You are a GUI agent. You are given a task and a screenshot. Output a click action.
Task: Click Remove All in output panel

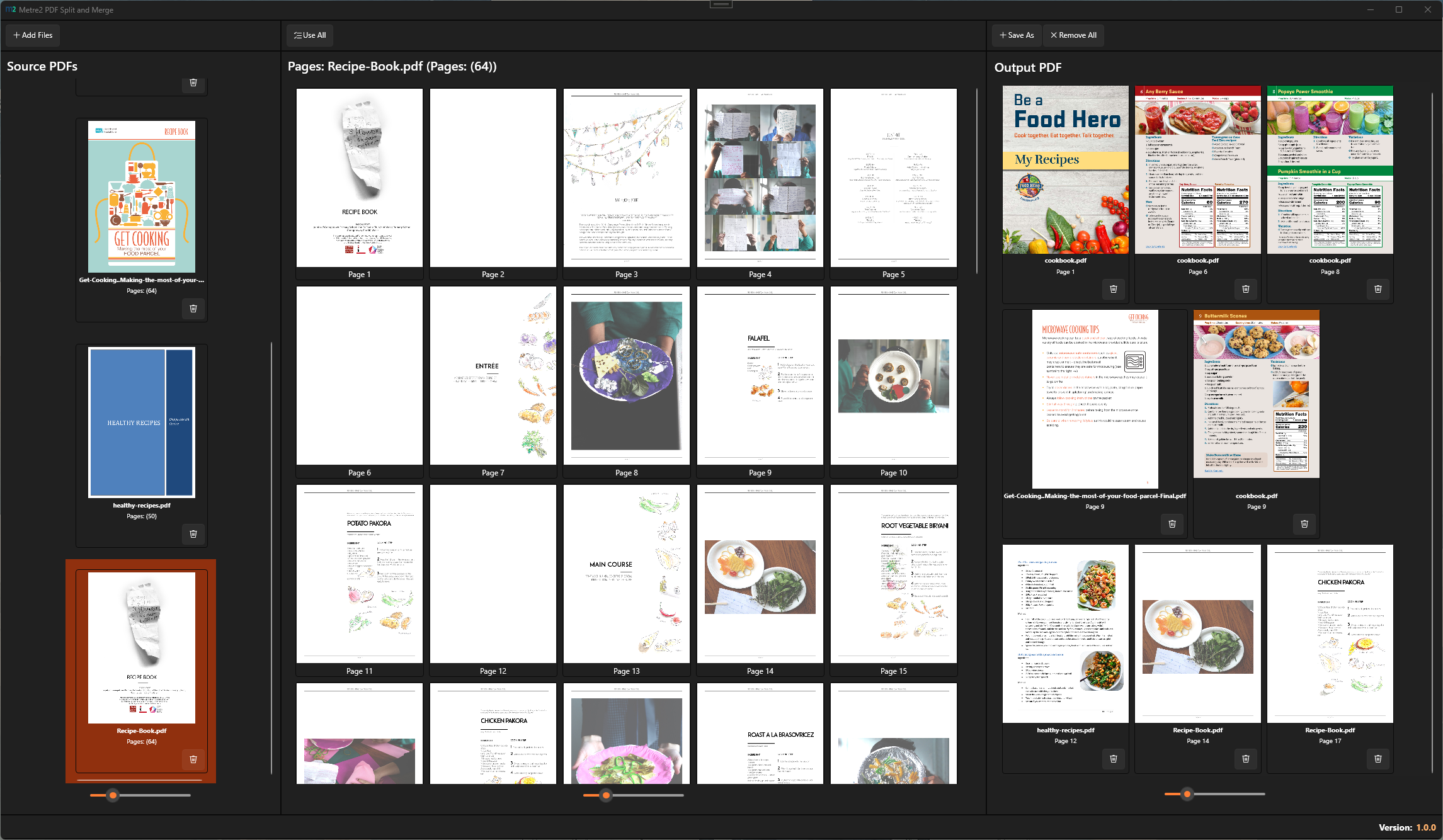click(1073, 35)
